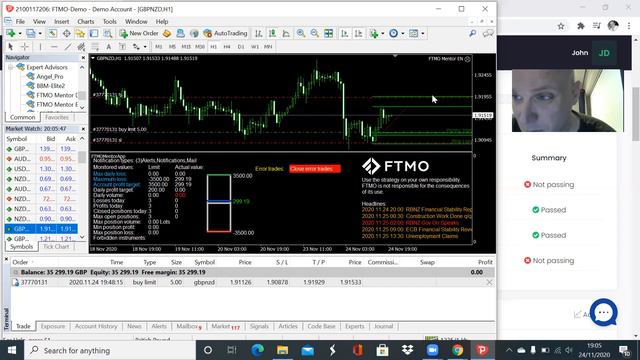The image size is (640, 360).
Task: Select the cursor arrow tool
Action: (11, 47)
